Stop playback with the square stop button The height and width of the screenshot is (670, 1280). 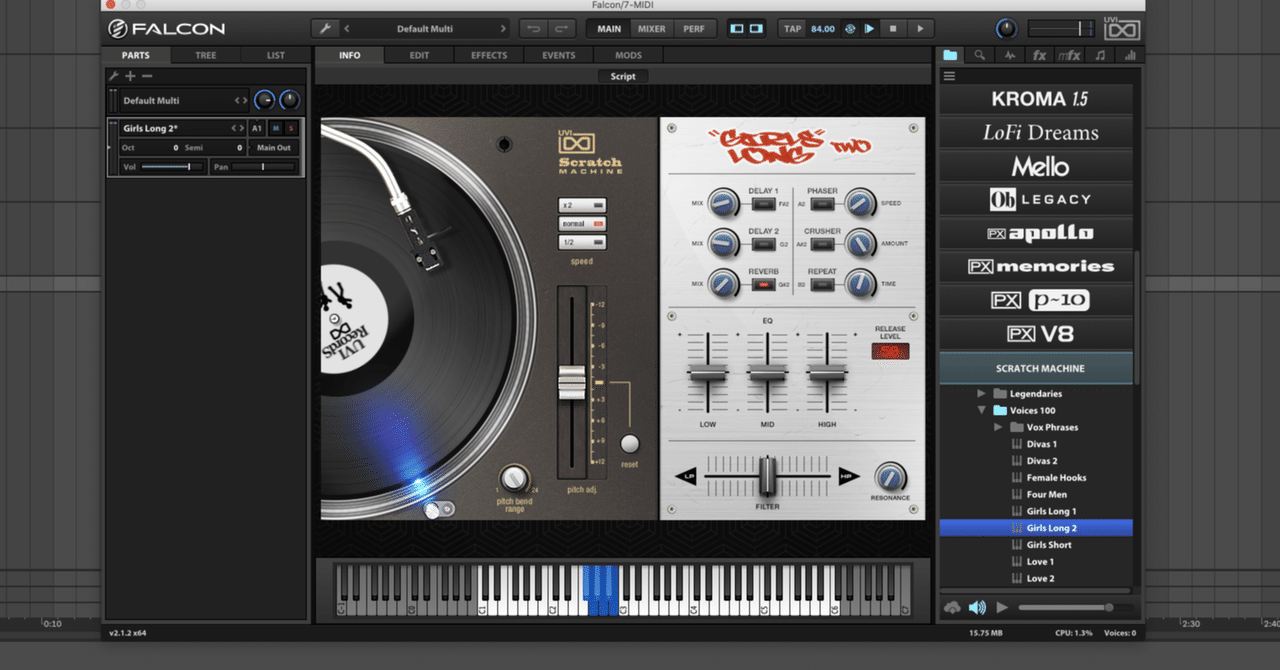(894, 29)
